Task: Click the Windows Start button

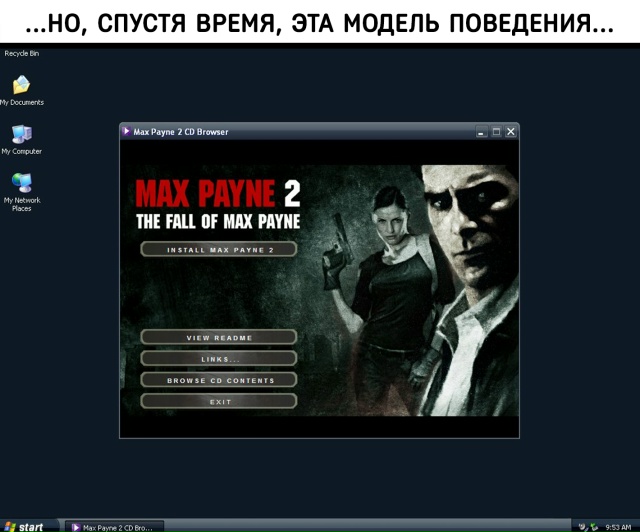Action: 25,526
